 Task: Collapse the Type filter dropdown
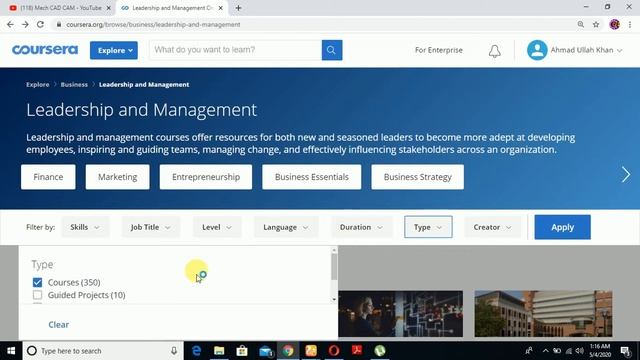pyautogui.click(x=428, y=227)
